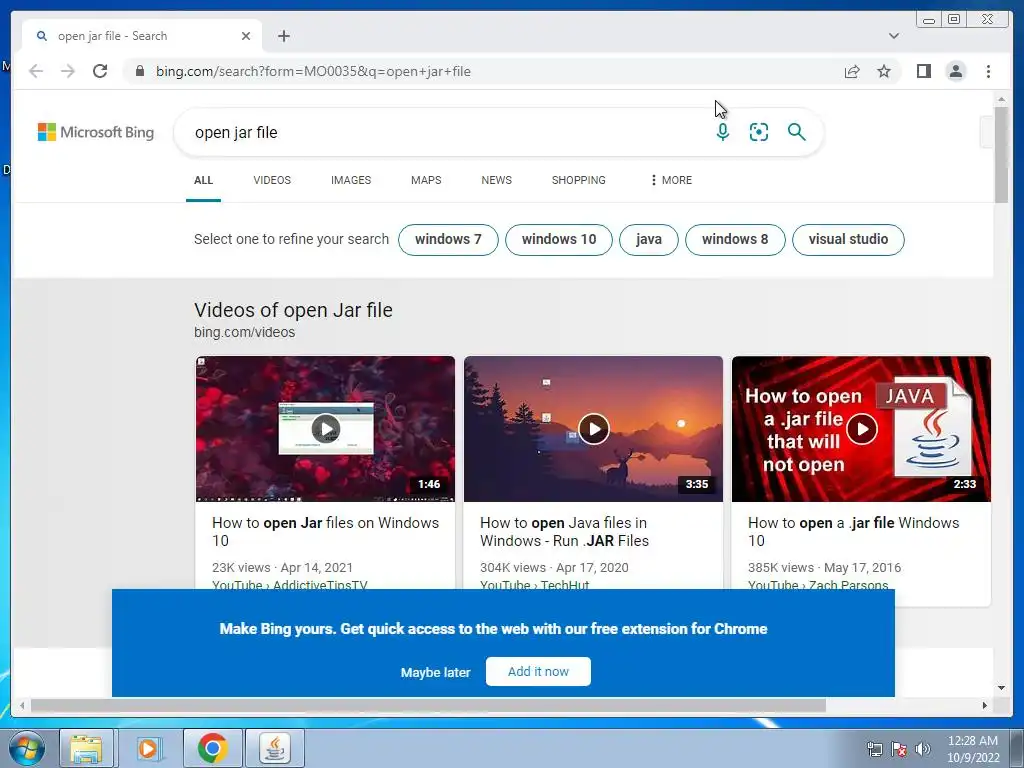Open Chrome profile avatar
This screenshot has width=1024, height=768.
click(x=956, y=71)
